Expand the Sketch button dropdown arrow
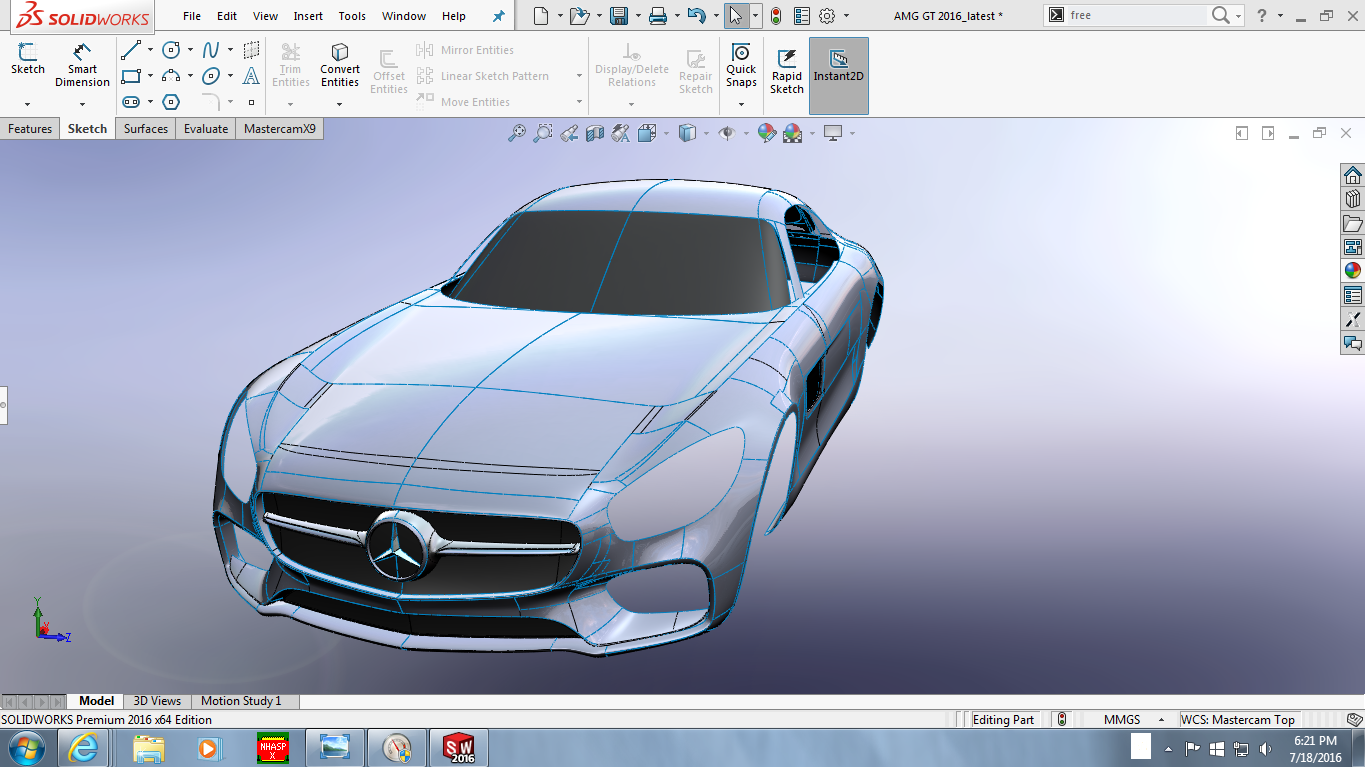 (x=27, y=104)
